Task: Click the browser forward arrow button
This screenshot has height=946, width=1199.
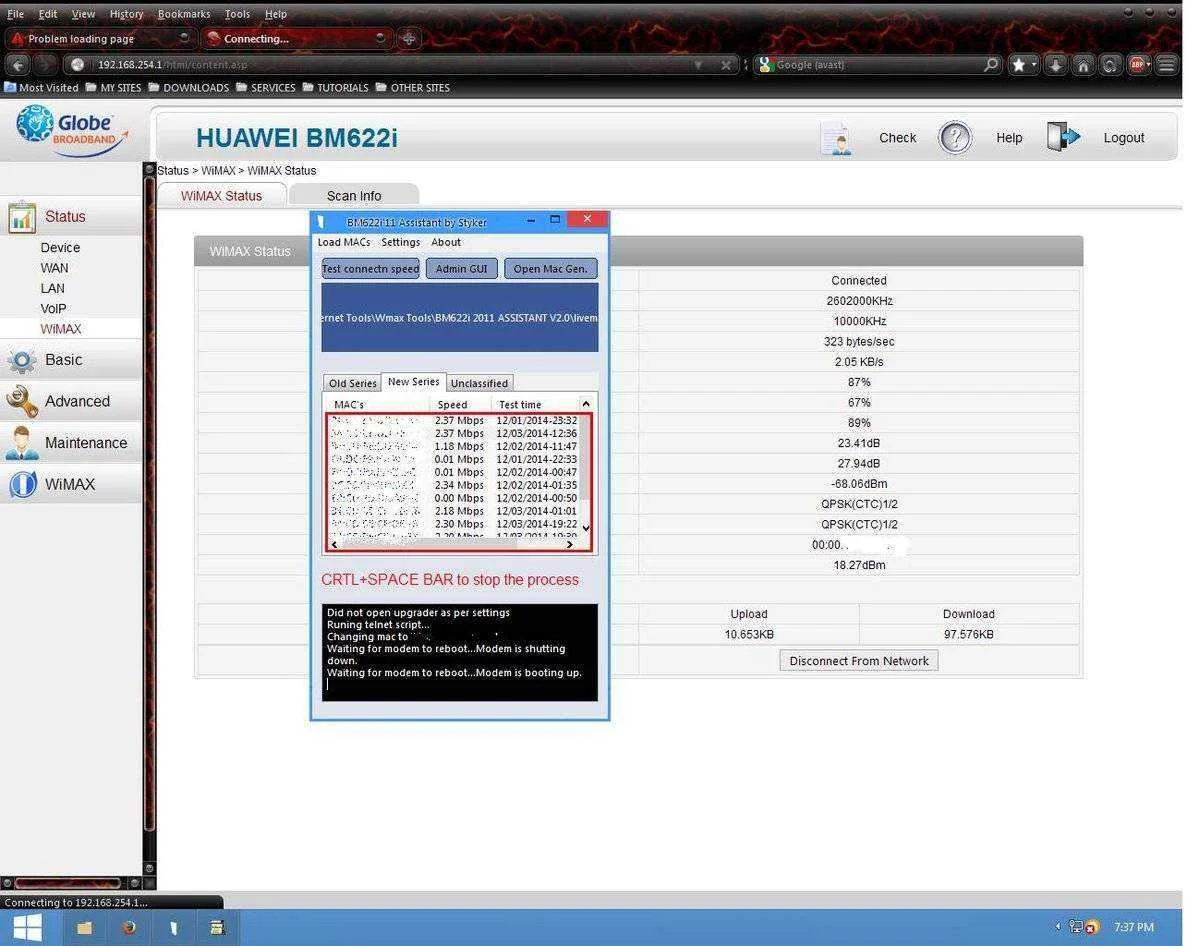Action: pos(46,65)
